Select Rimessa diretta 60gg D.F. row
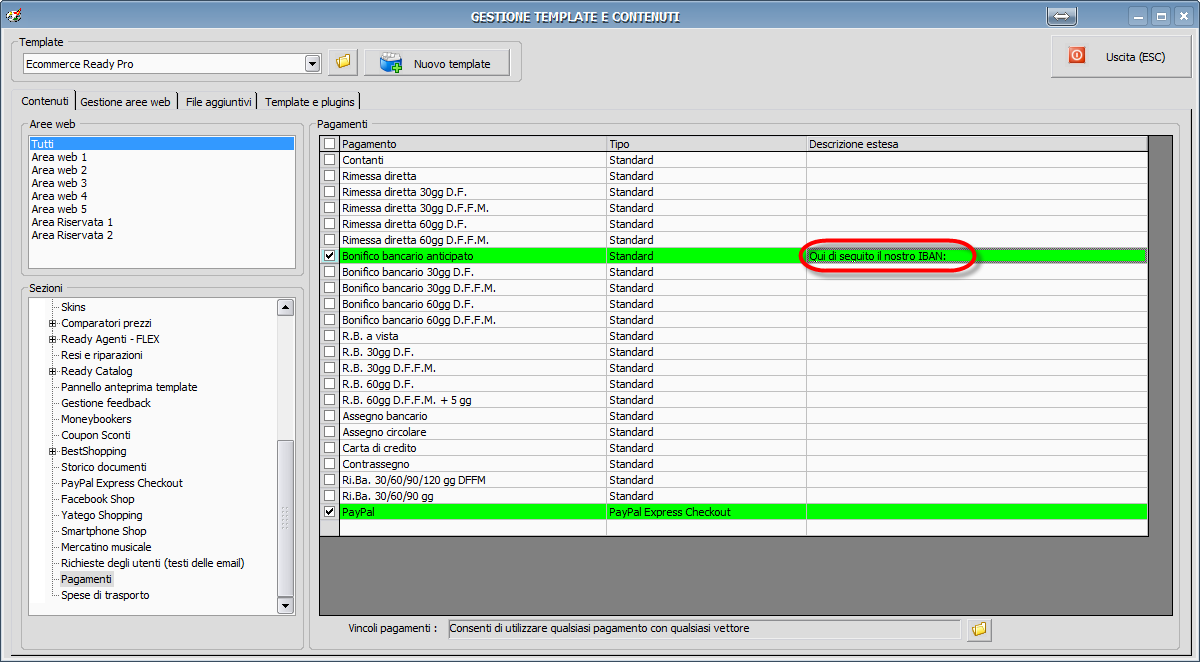The width and height of the screenshot is (1200, 662). pyautogui.click(x=733, y=224)
